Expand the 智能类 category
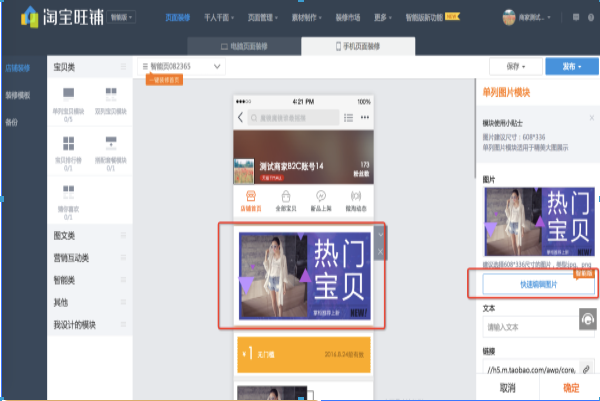Viewport: 600px width, 401px height. pyautogui.click(x=90, y=280)
